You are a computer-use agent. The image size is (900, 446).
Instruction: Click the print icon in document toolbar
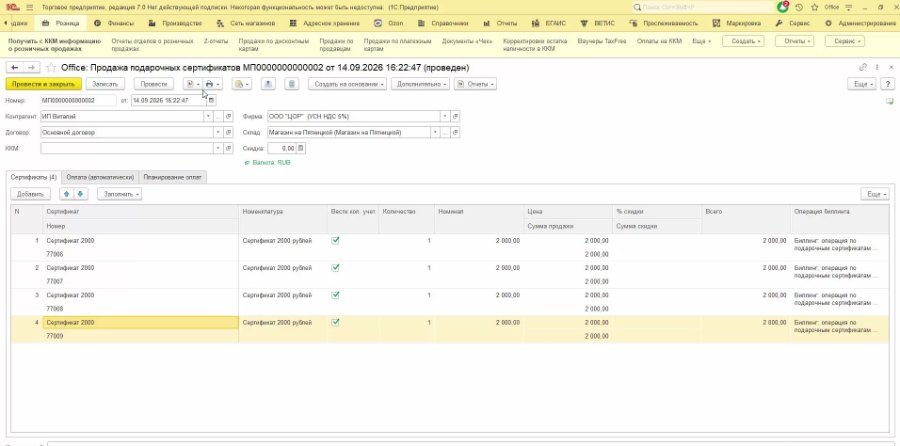[212, 84]
